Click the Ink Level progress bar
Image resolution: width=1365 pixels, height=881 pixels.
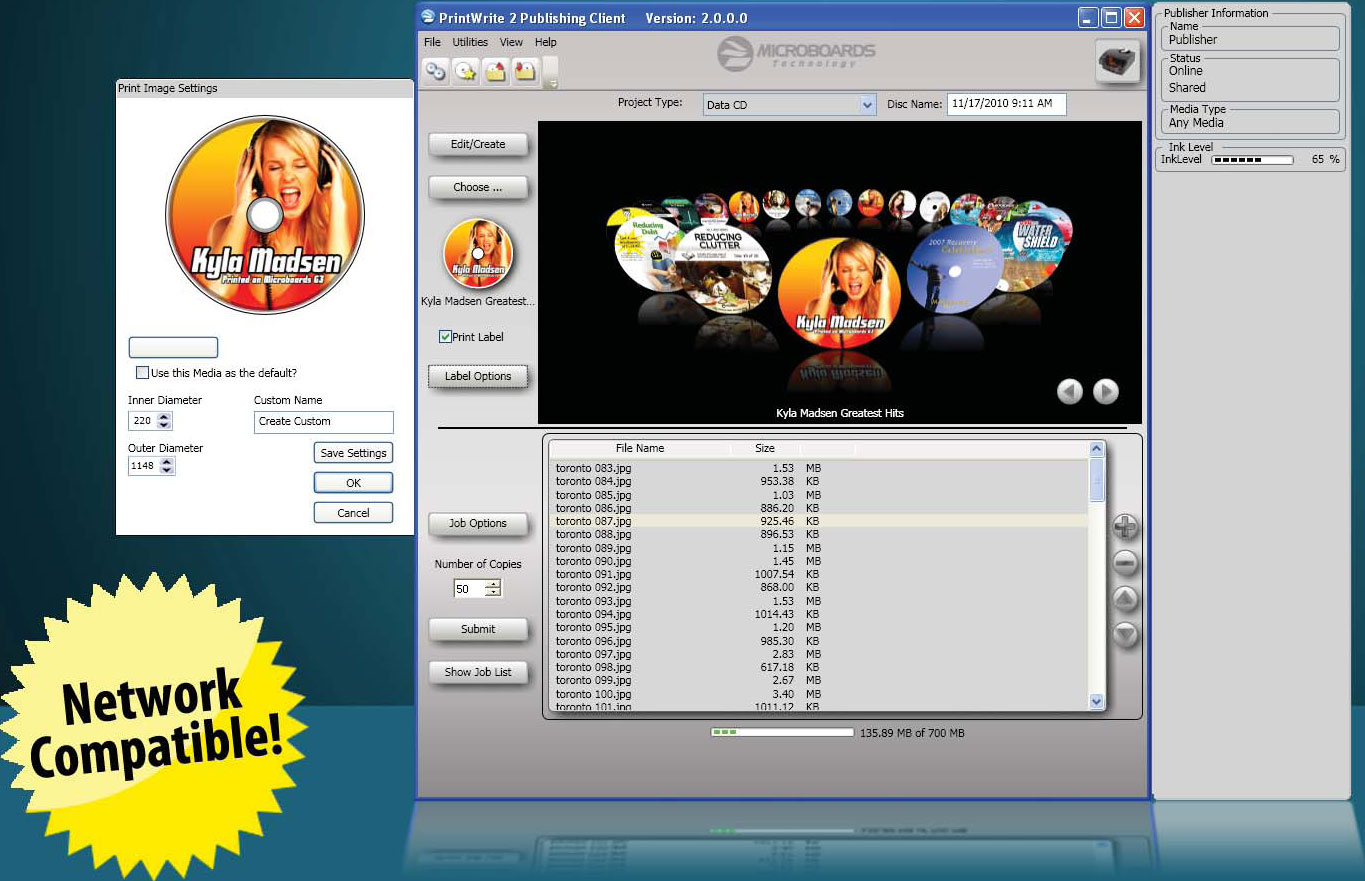[x=1252, y=160]
